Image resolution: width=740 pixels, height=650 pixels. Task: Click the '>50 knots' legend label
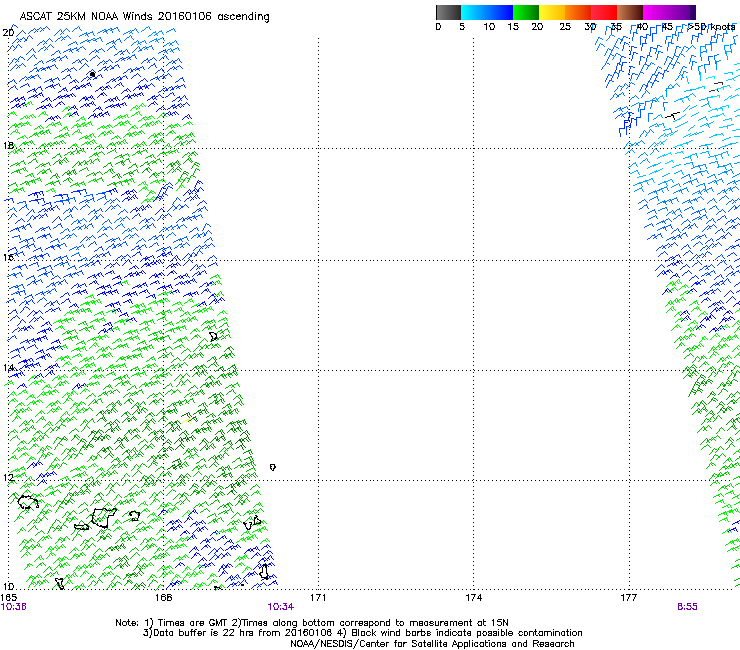tap(711, 27)
